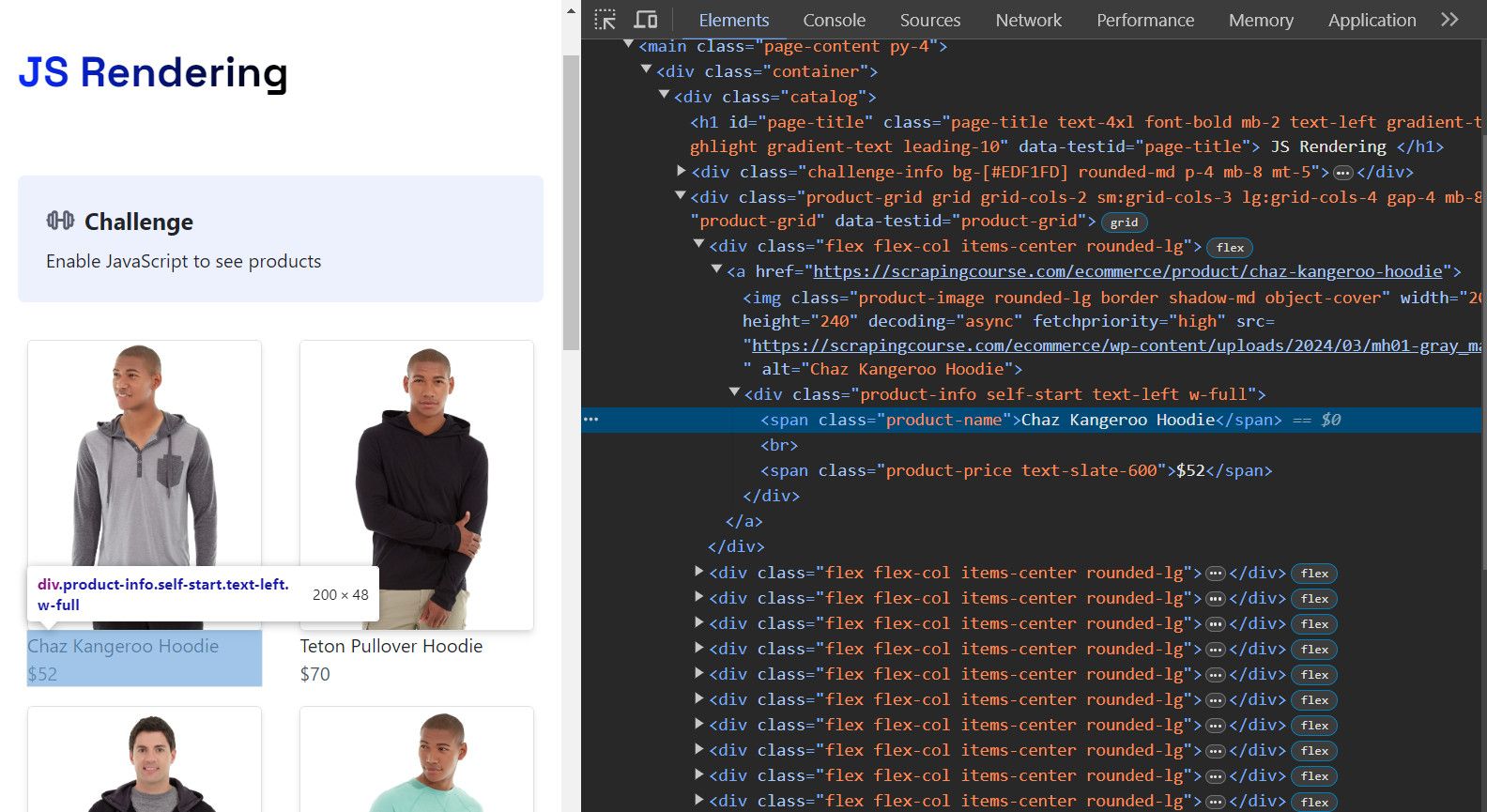Click the ellipsis in challenge-info div
Viewport: 1487px width, 812px height.
(1343, 173)
